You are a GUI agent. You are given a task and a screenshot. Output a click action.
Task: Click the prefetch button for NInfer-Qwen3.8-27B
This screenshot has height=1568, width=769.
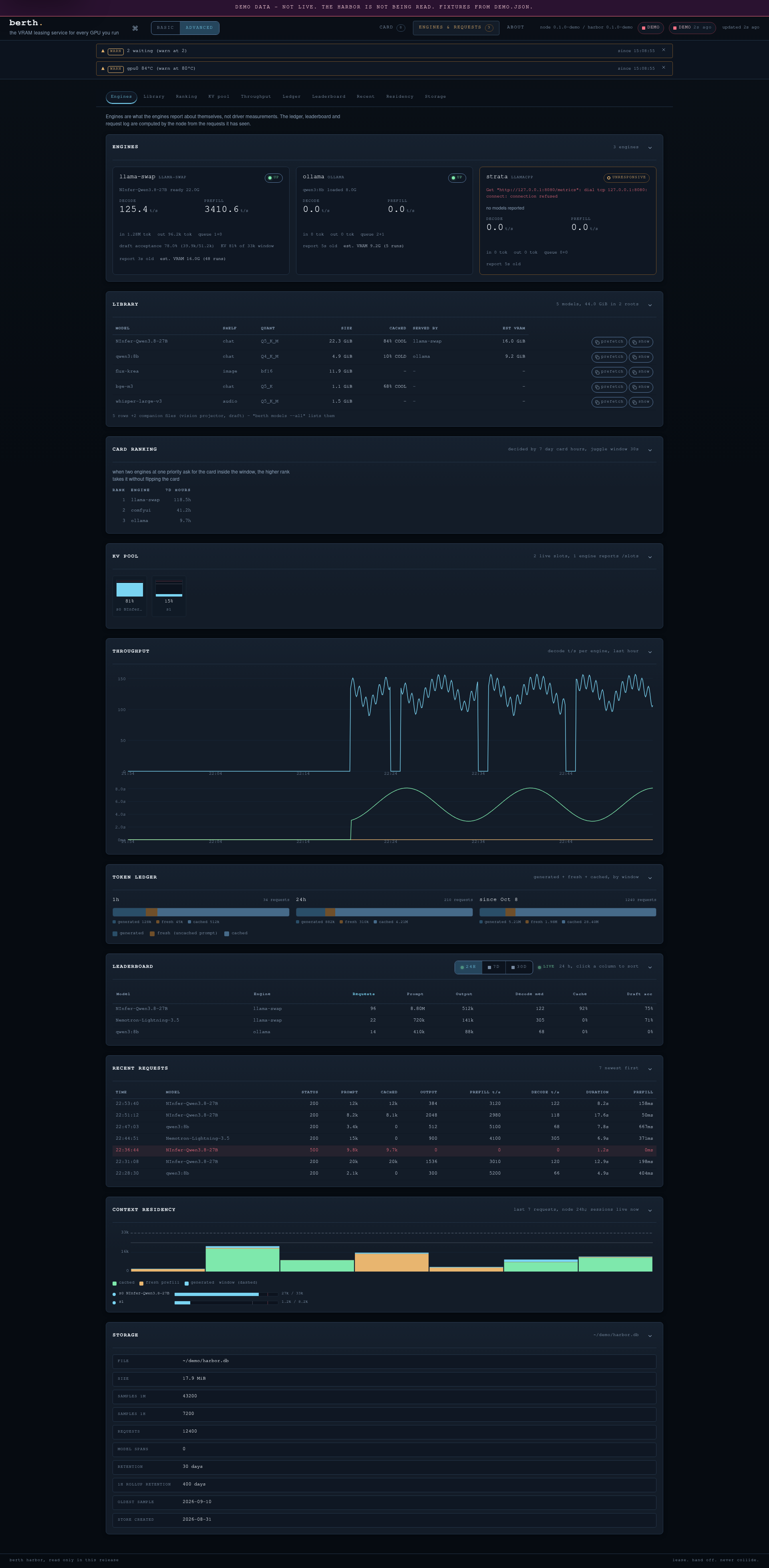(x=609, y=342)
